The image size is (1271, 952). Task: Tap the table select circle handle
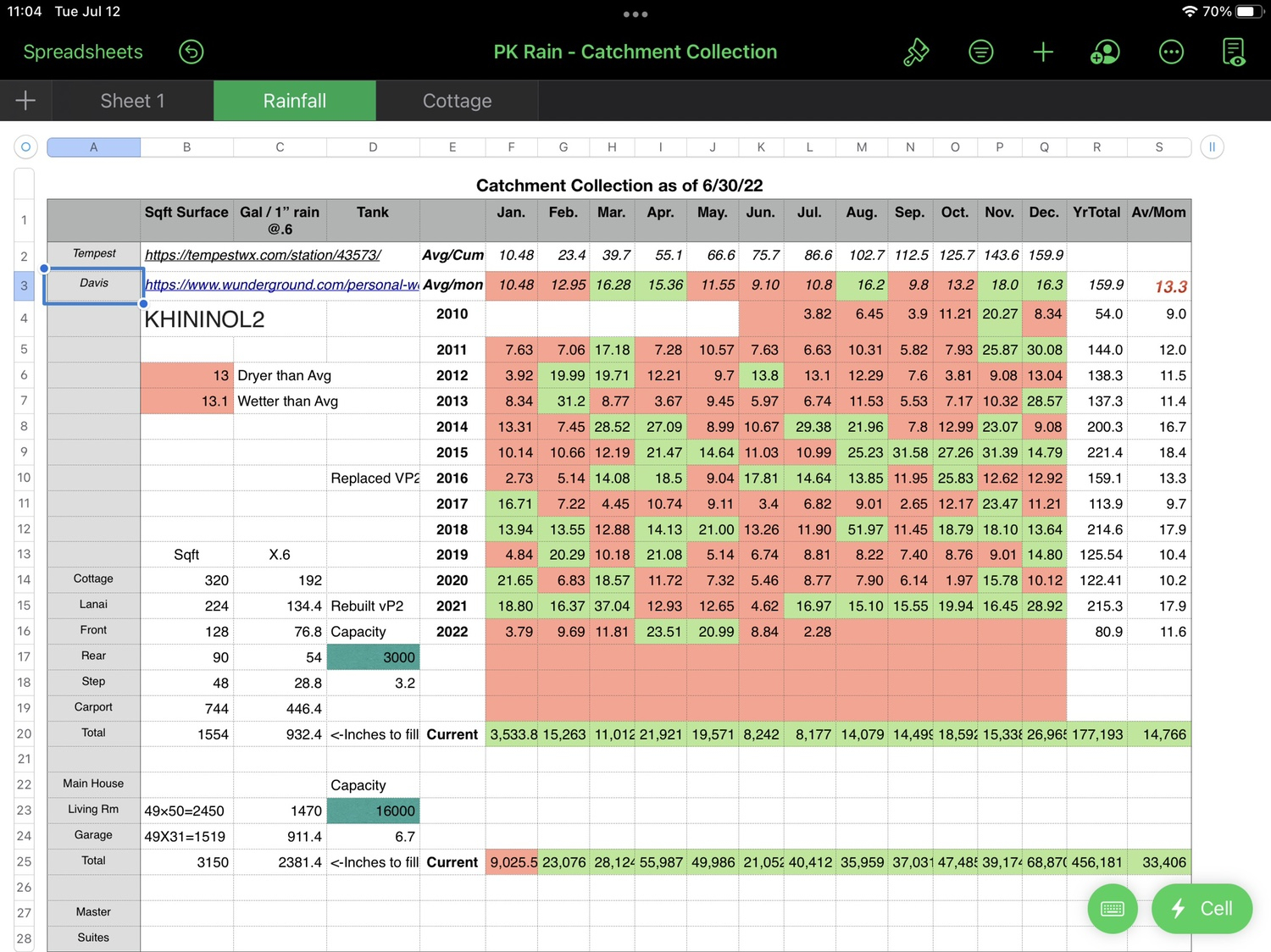pos(25,147)
